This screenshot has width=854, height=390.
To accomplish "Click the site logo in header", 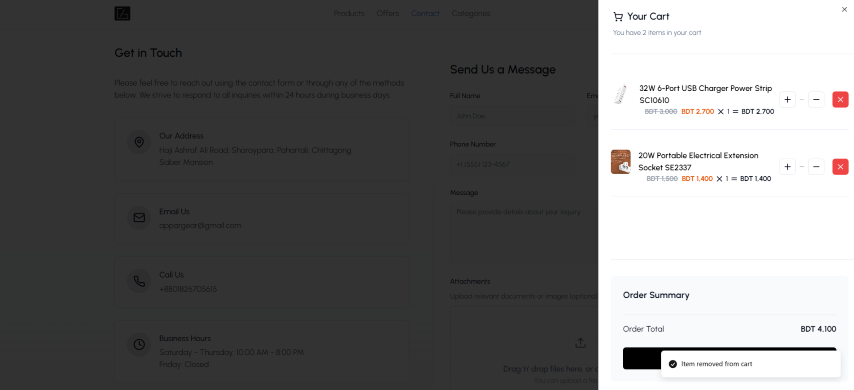I will 122,14.
